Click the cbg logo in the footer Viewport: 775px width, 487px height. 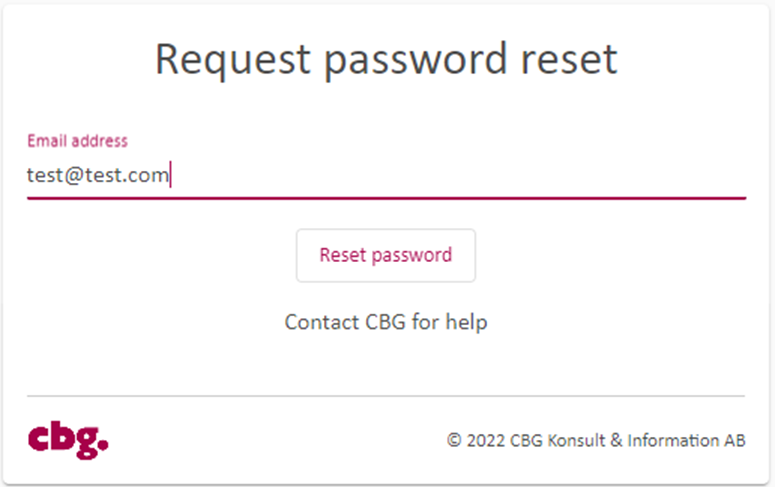point(68,440)
